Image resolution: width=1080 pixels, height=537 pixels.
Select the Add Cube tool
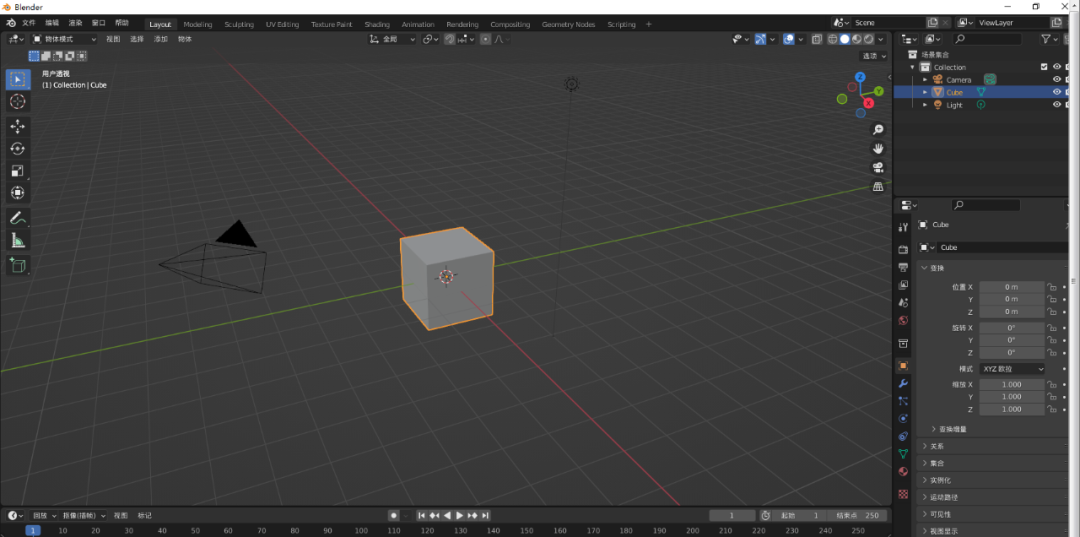(x=18, y=265)
